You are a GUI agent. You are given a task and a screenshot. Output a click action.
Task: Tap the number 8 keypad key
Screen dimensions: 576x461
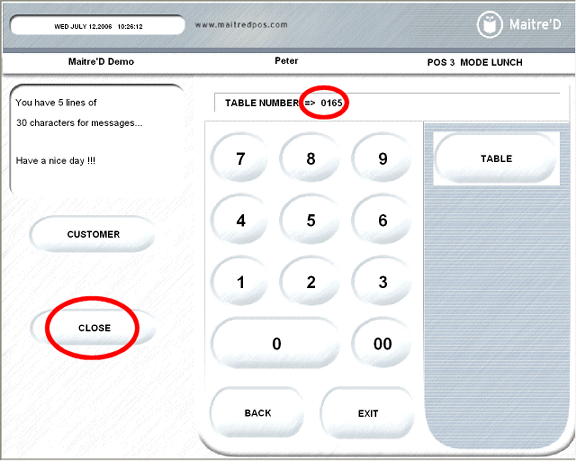[x=310, y=158]
